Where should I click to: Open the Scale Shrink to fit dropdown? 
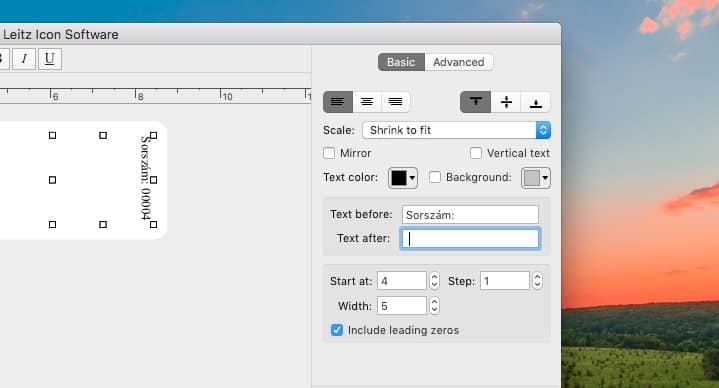pos(456,130)
